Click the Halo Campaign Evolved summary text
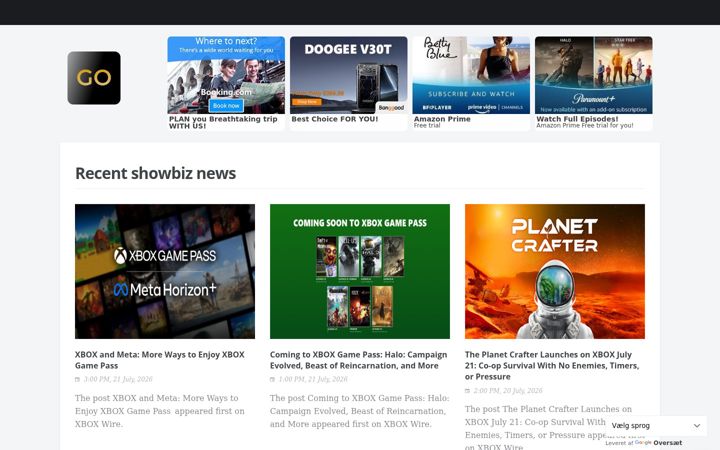The width and height of the screenshot is (720, 450). [360, 411]
